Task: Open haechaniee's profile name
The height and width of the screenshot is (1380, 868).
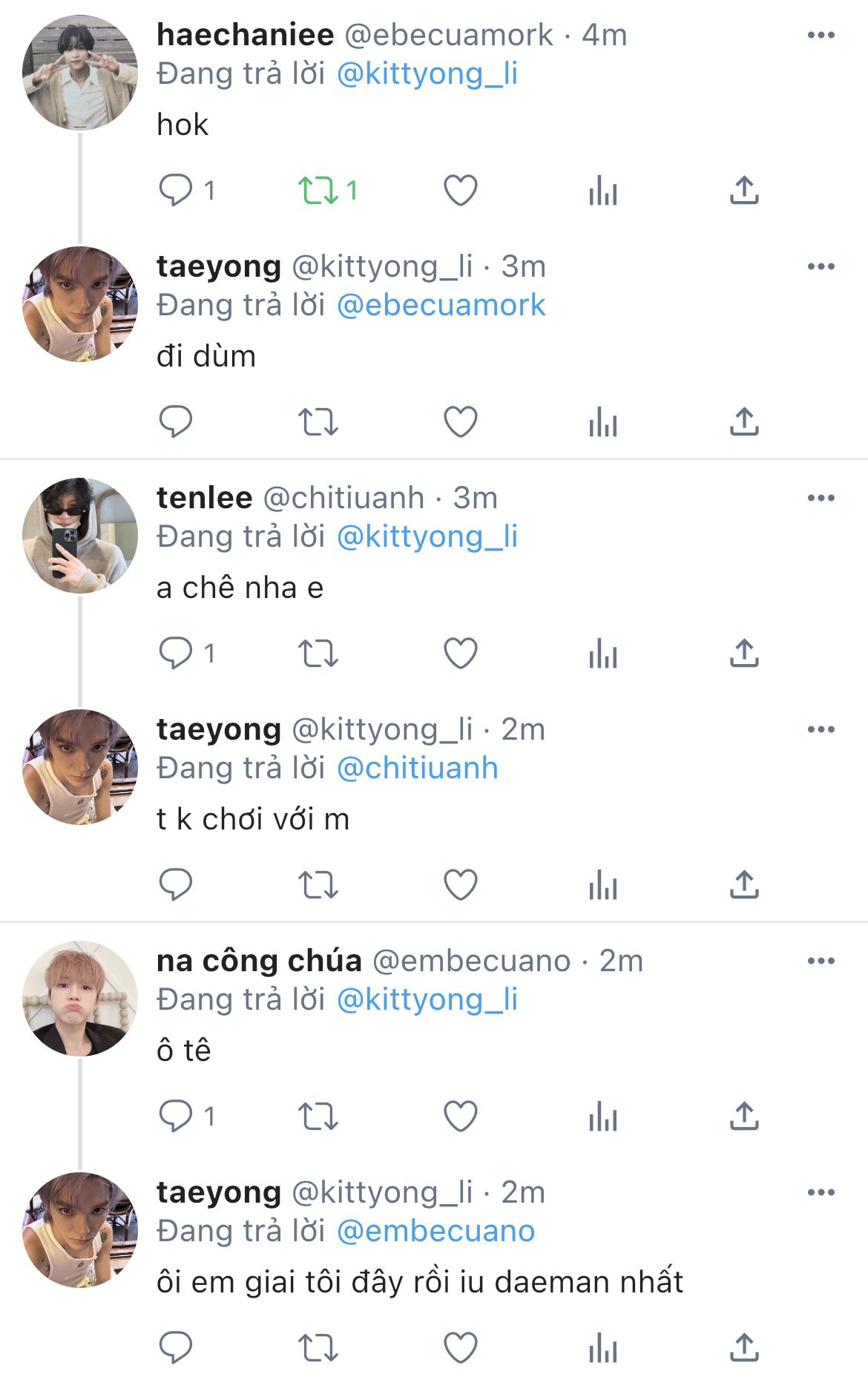Action: [246, 35]
